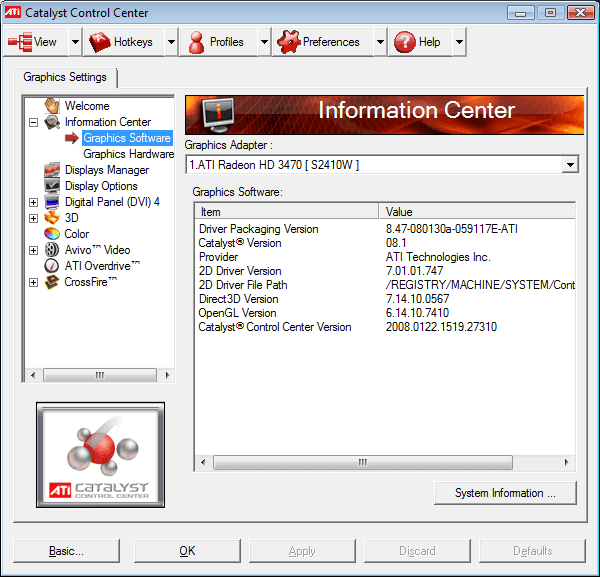This screenshot has height=577, width=600.
Task: Click the Preferences gear icon
Action: point(289,42)
